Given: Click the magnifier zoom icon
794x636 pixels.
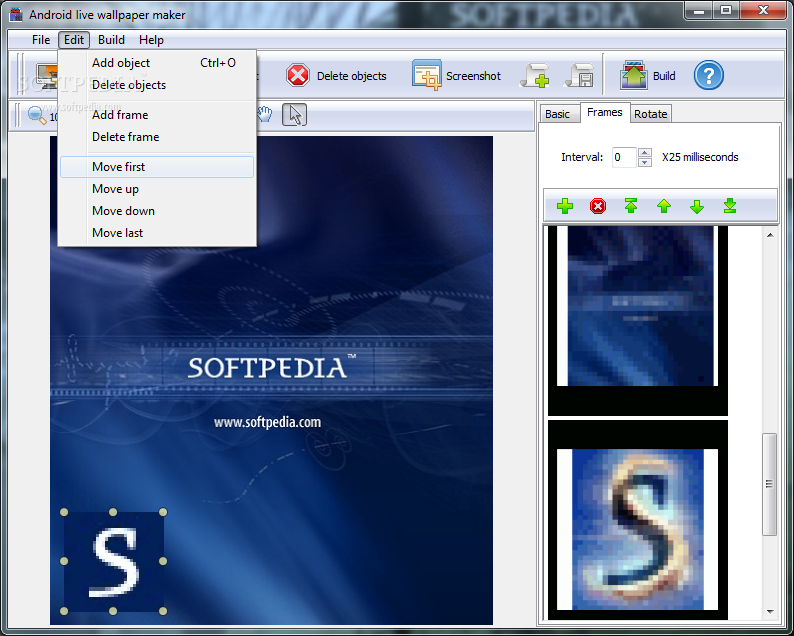Looking at the screenshot, I should point(36,115).
